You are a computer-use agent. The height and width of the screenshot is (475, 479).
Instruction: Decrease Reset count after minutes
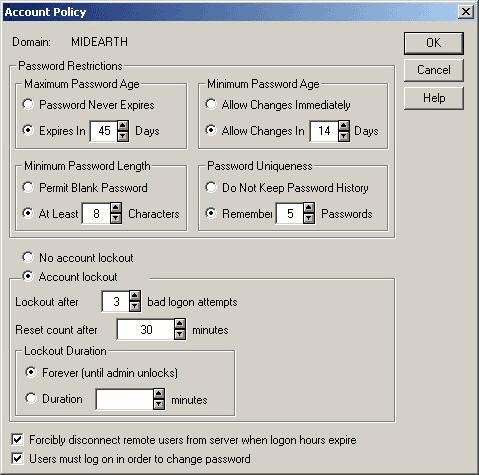point(180,335)
